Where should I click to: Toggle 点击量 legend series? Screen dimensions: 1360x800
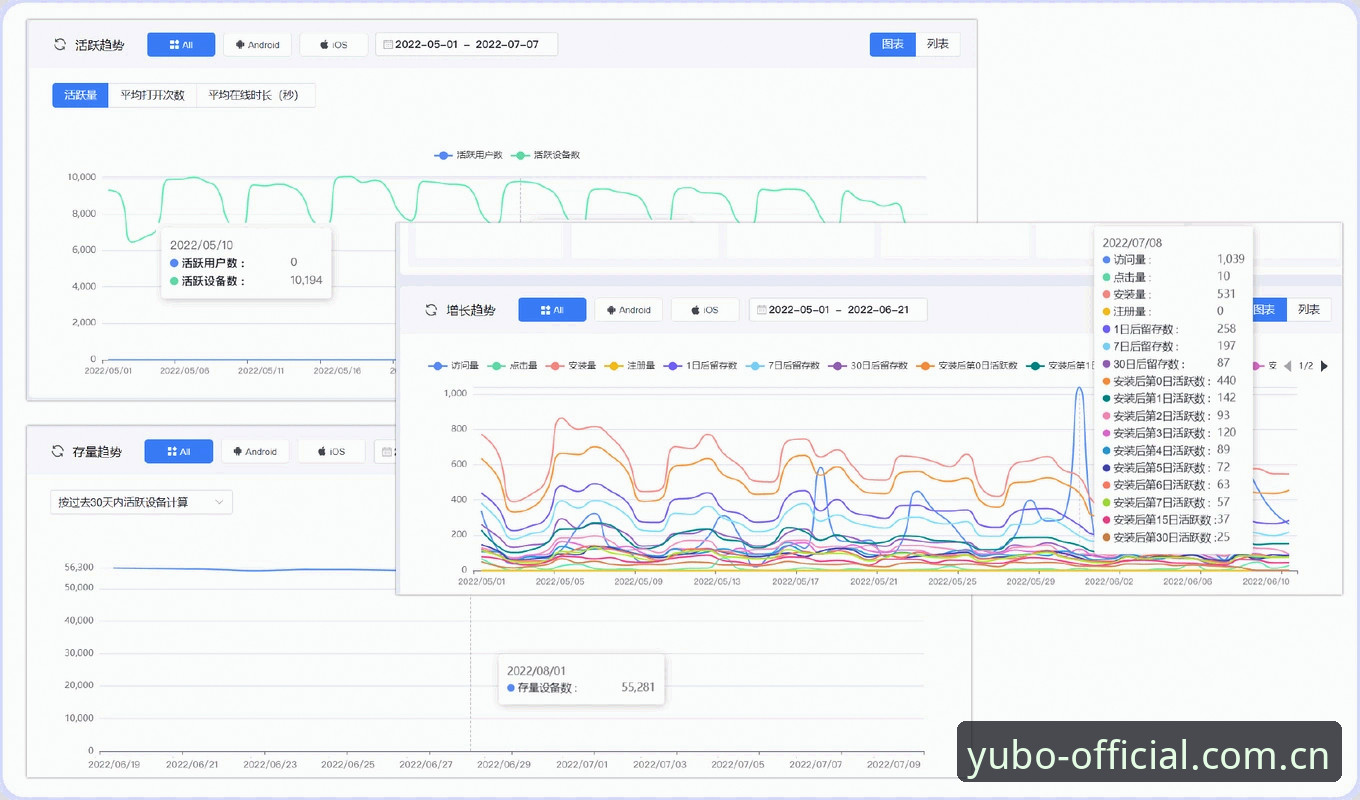514,366
